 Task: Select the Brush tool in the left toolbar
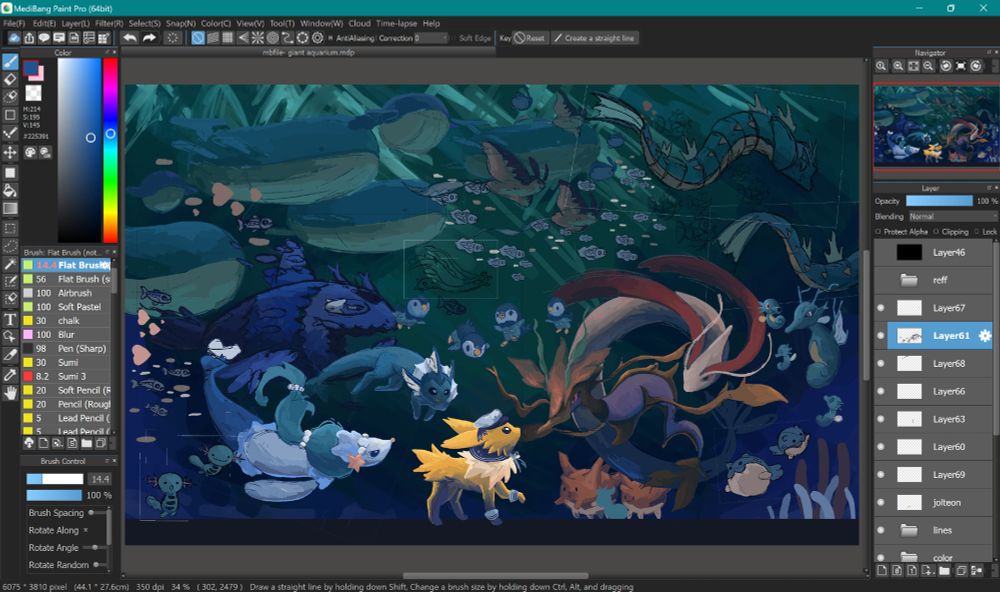click(10, 61)
